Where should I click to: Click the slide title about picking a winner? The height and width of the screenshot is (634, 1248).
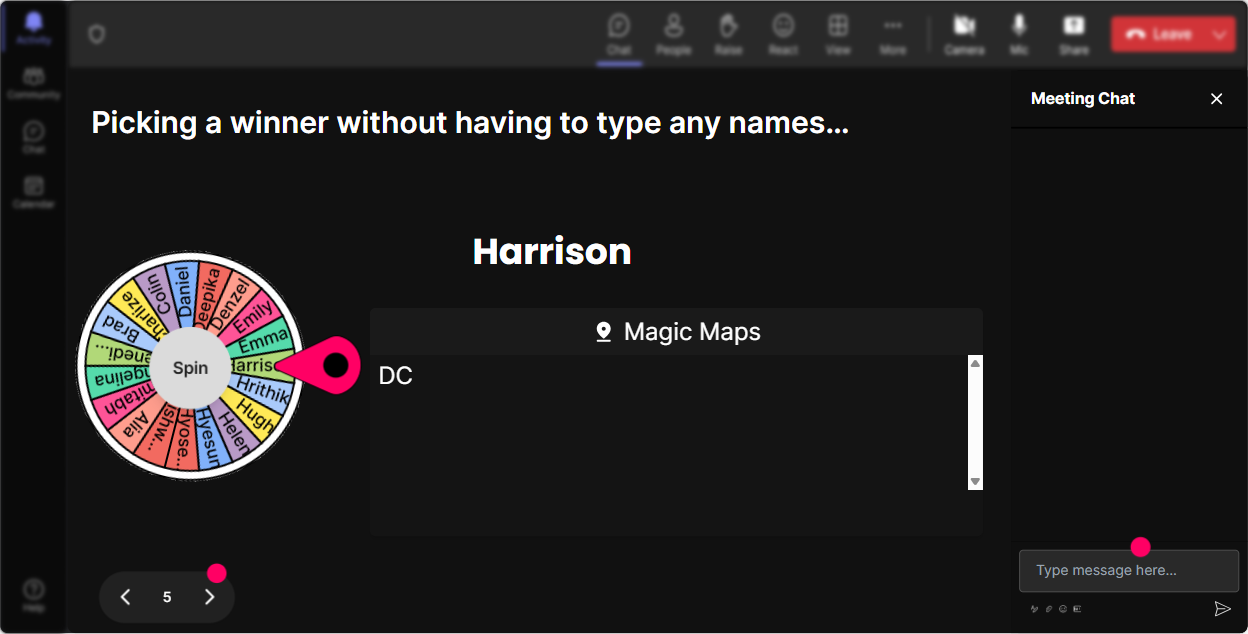click(x=470, y=123)
